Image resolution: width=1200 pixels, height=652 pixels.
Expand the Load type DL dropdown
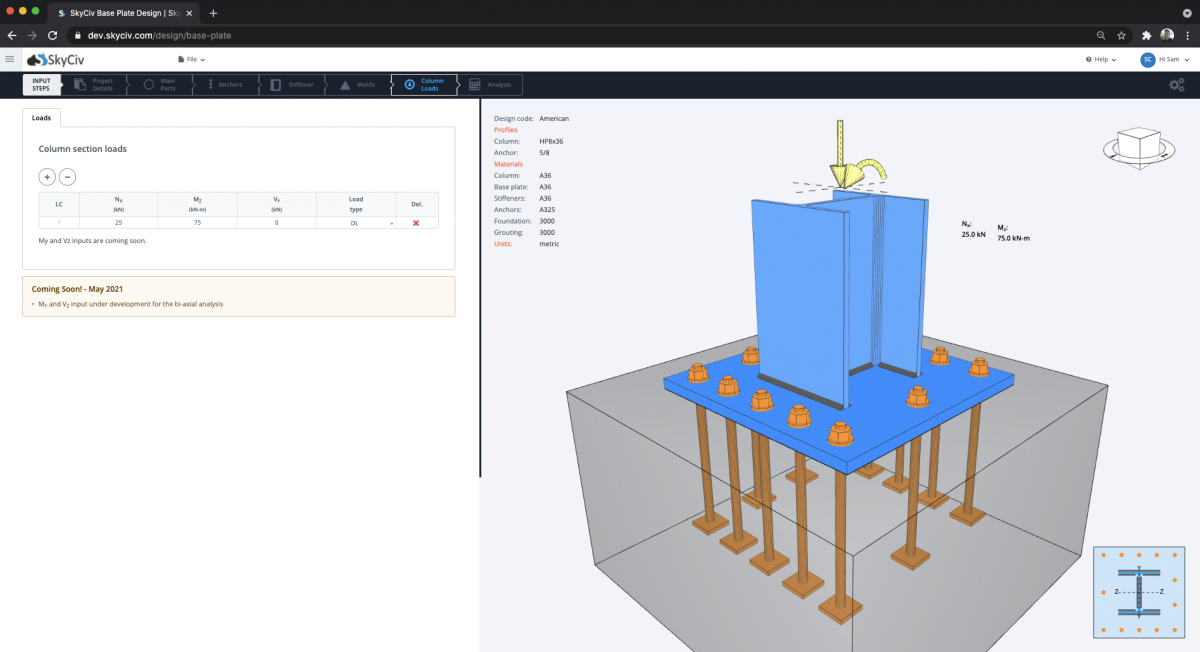(x=356, y=223)
